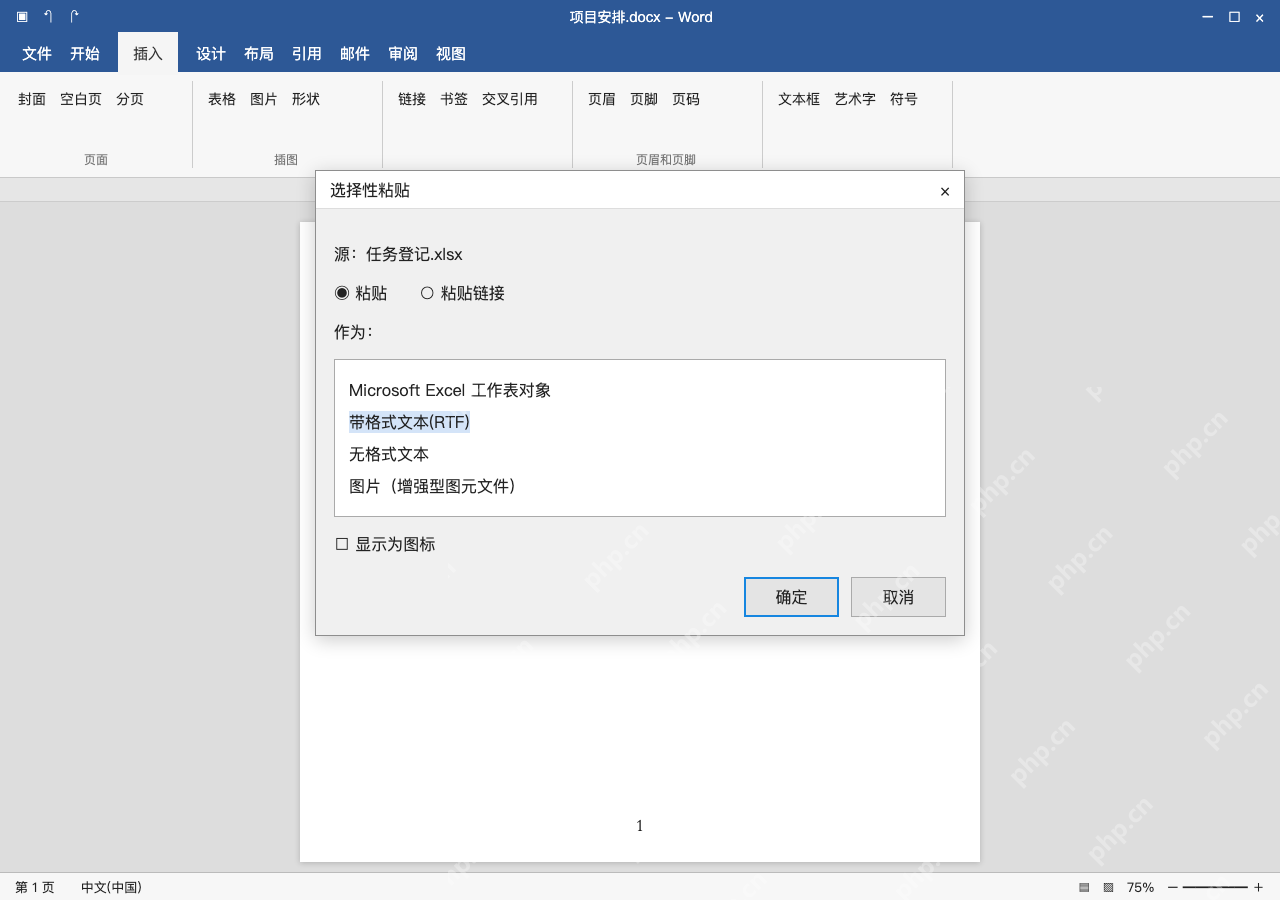Click the 75% zoom level in status bar
Screen dimensions: 1280x900
click(x=1140, y=887)
